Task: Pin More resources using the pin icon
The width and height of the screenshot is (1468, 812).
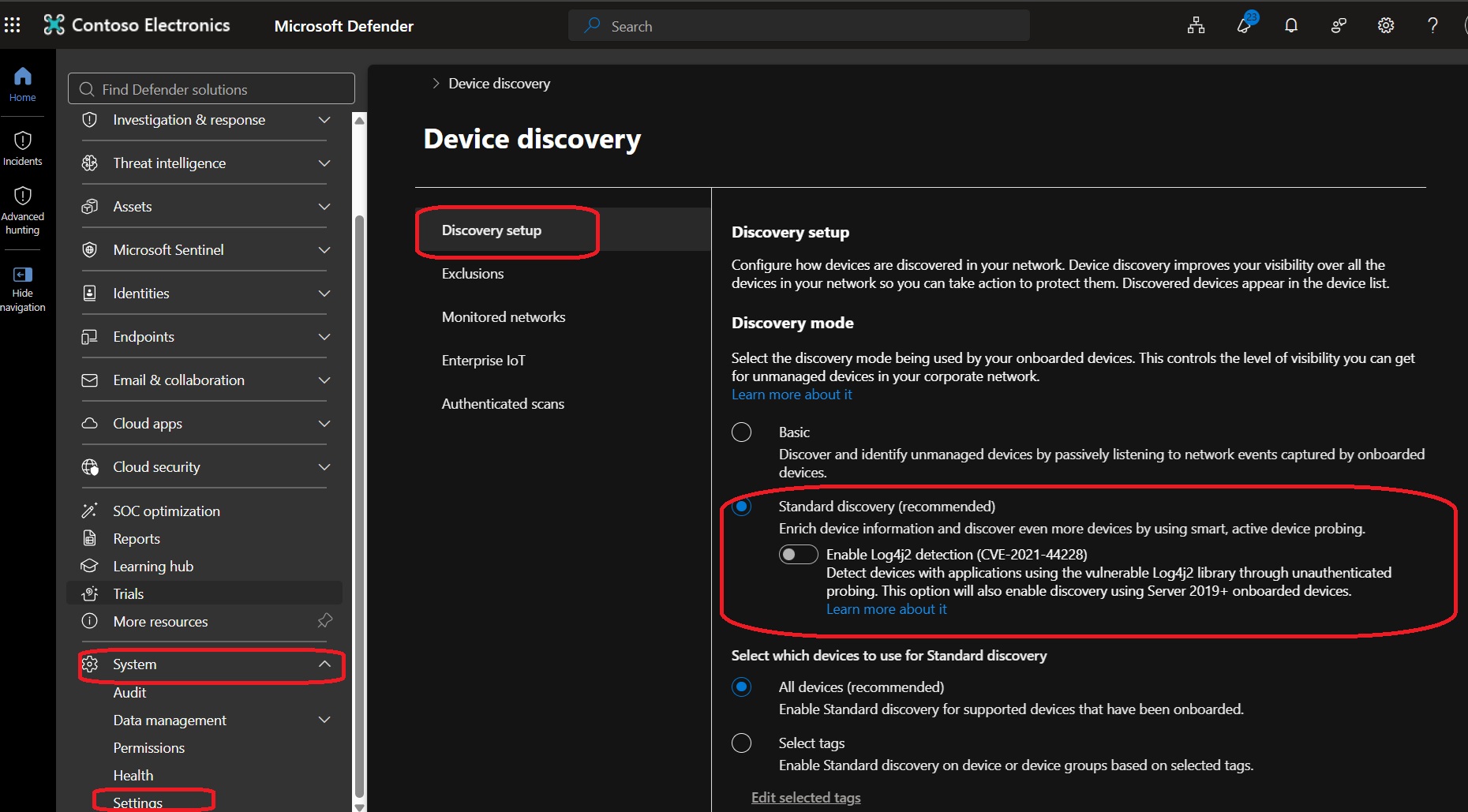Action: 324,620
